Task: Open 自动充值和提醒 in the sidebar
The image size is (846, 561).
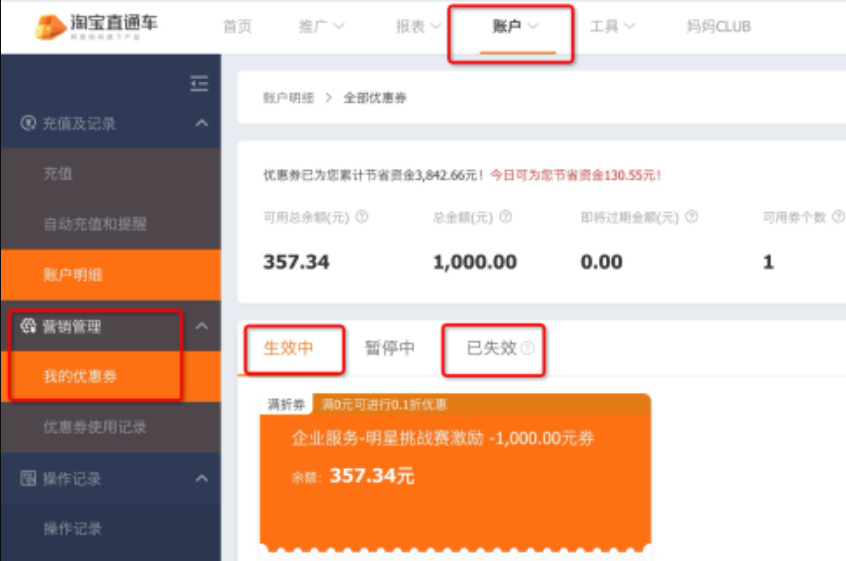Action: pyautogui.click(x=111, y=224)
